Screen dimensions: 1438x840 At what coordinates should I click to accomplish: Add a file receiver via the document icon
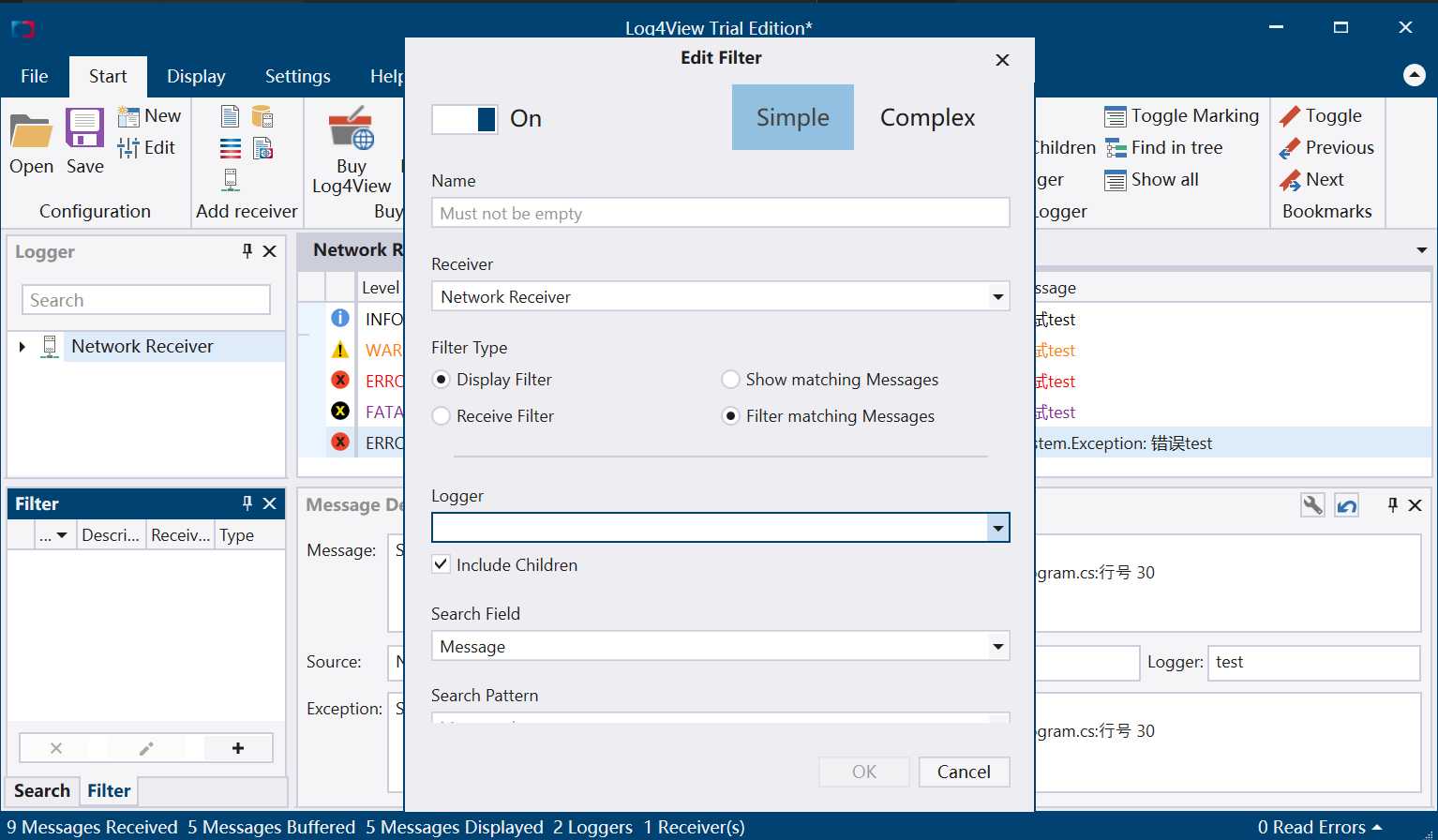coord(230,116)
